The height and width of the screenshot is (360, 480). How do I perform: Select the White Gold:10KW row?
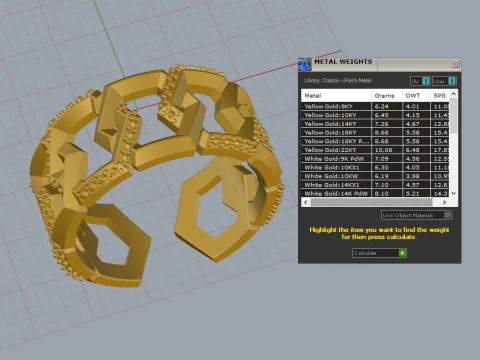click(376, 176)
